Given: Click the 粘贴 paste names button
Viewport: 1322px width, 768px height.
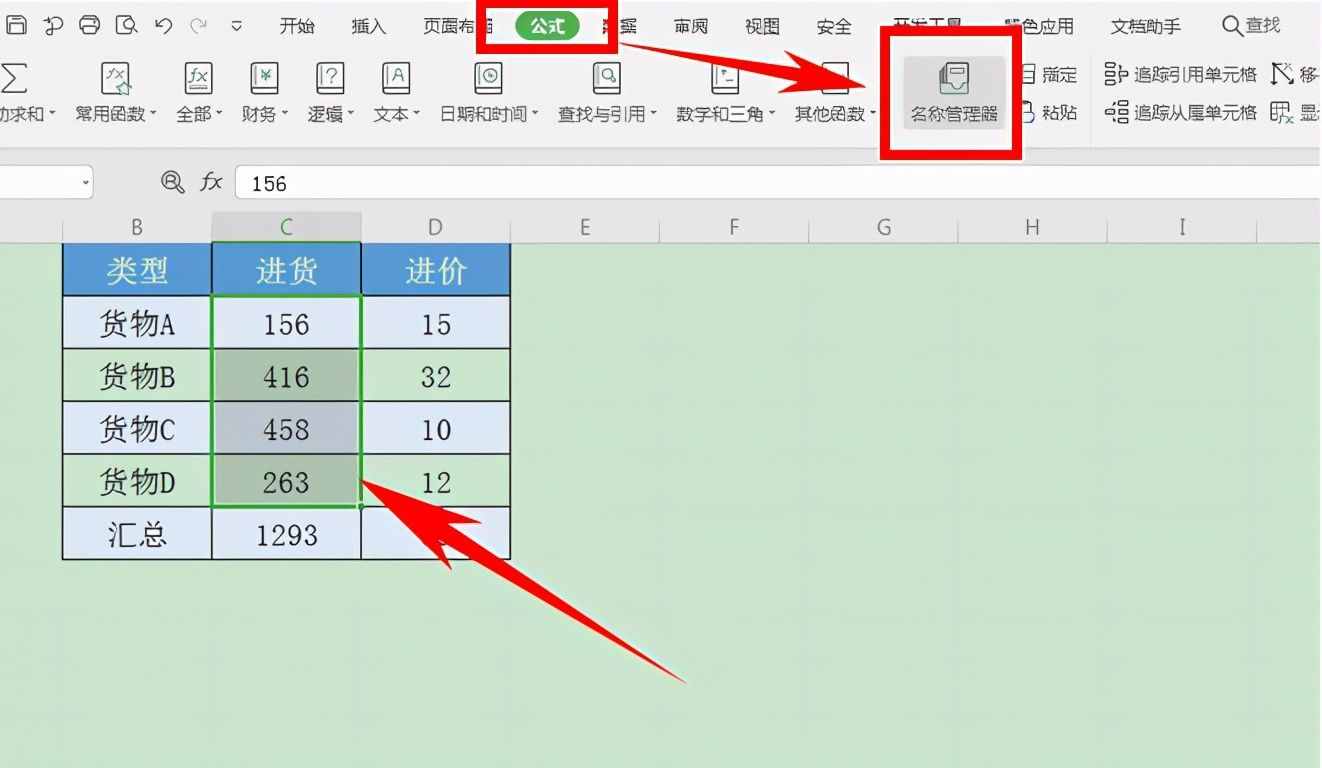Looking at the screenshot, I should tap(1049, 113).
